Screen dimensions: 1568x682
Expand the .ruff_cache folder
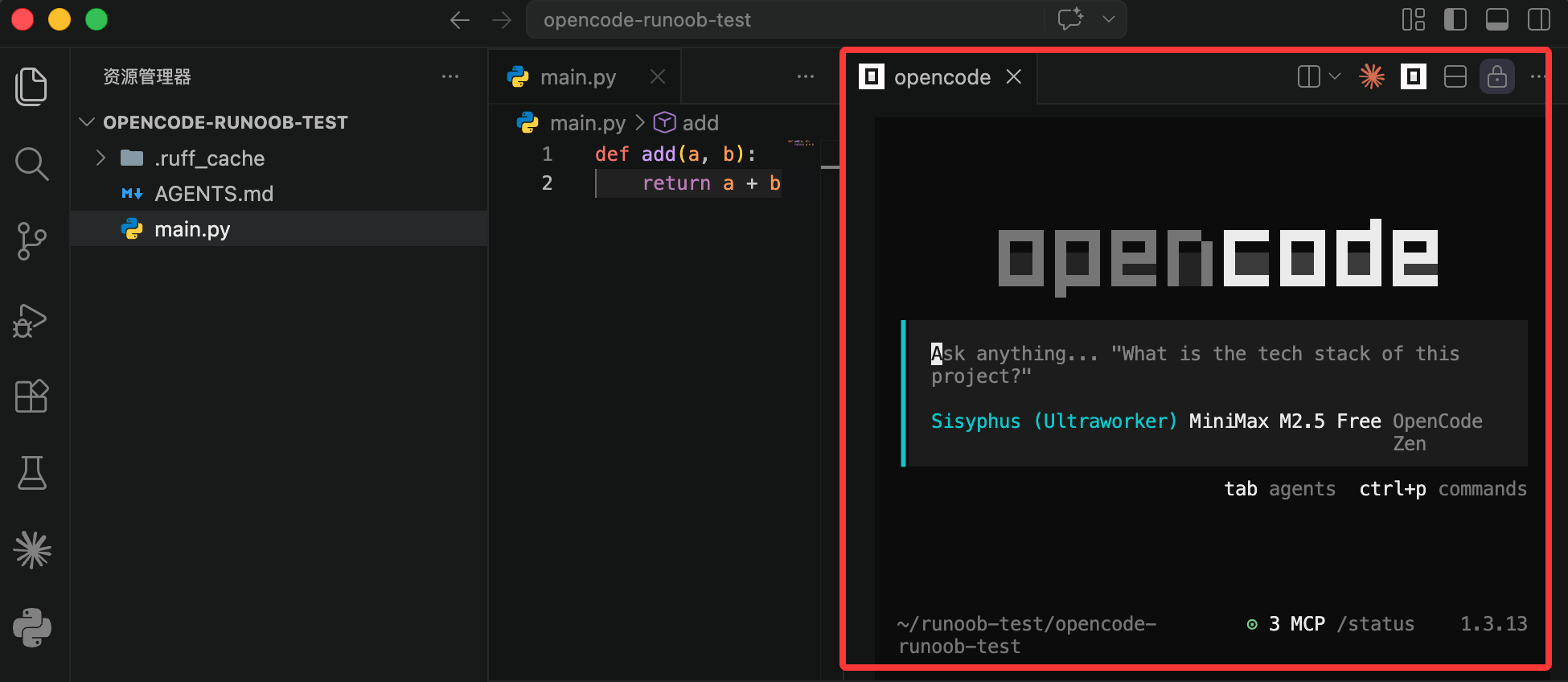pos(101,158)
